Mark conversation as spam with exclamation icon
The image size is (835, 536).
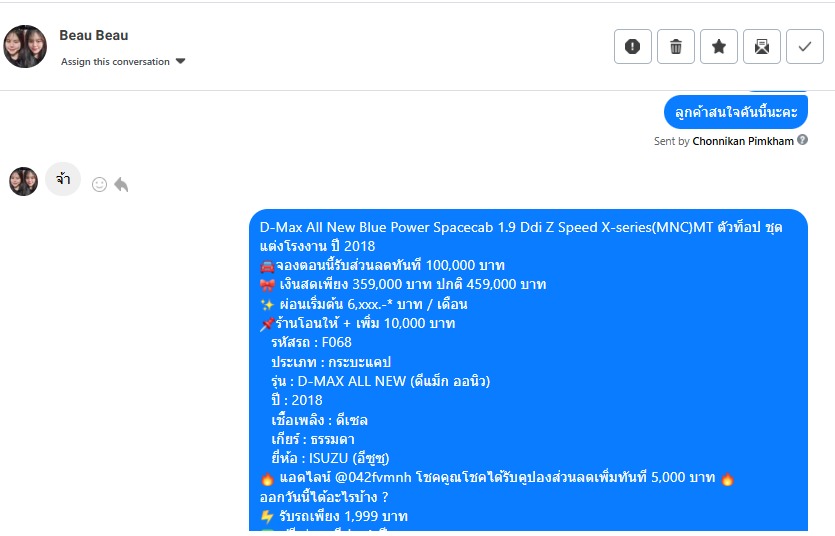click(x=633, y=47)
